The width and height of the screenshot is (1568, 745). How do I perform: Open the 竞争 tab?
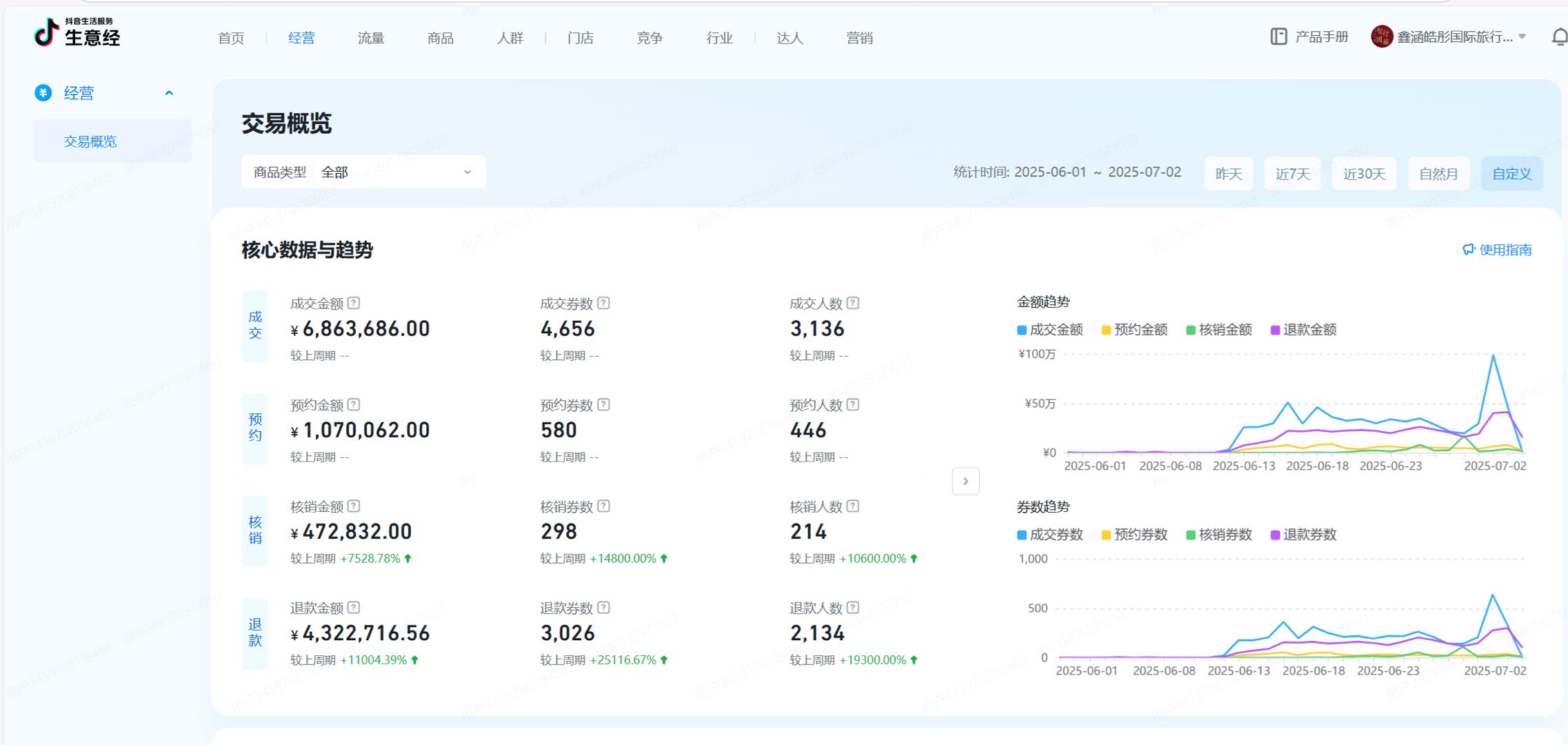pyautogui.click(x=650, y=38)
